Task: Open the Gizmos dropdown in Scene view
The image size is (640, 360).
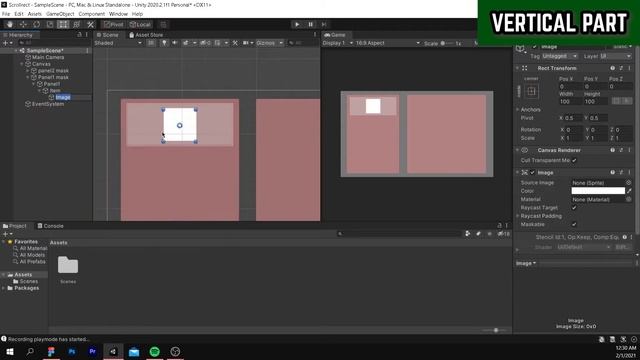Action: 269,43
